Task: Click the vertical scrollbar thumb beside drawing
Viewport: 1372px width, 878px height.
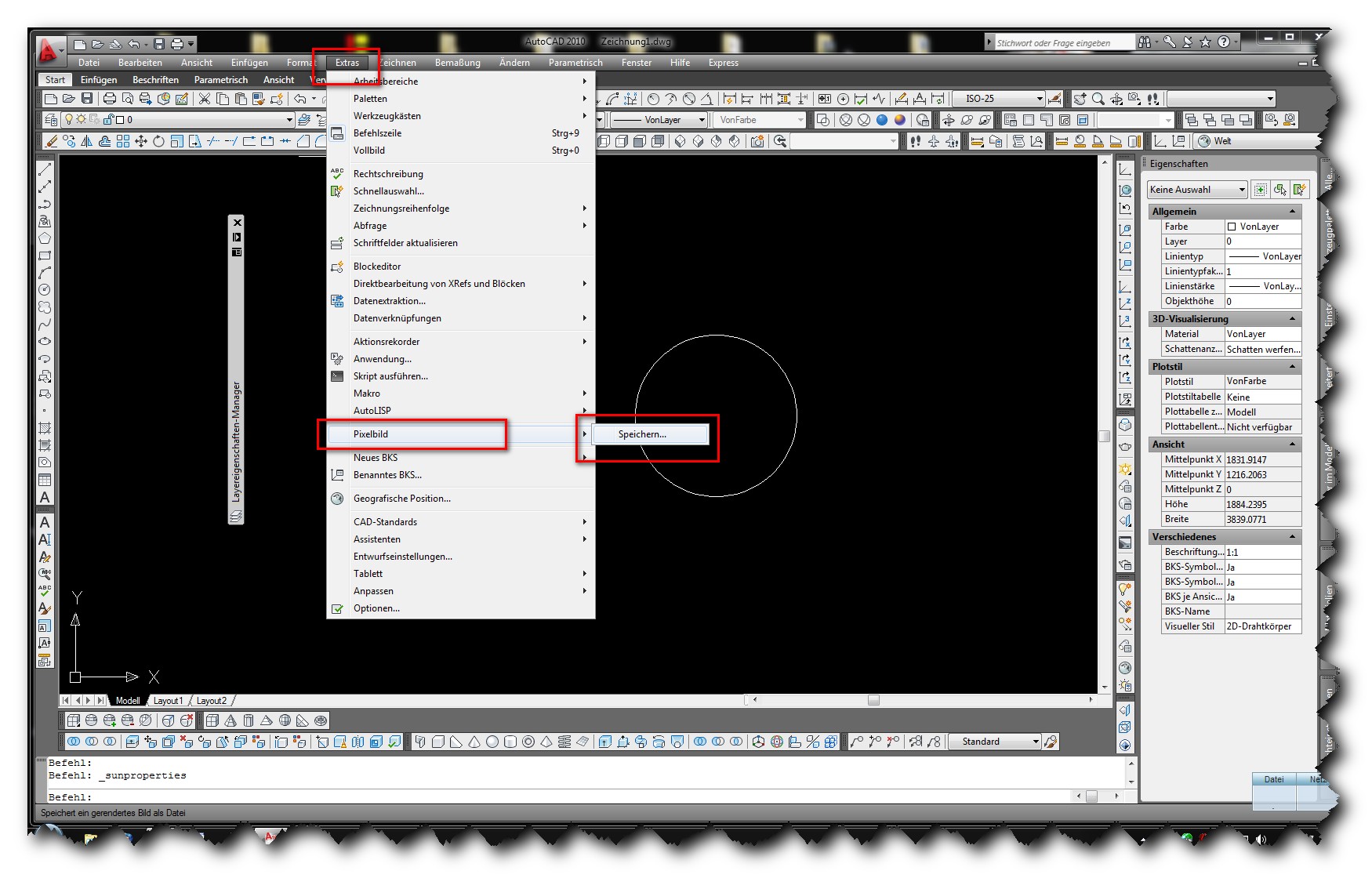Action: click(1105, 436)
